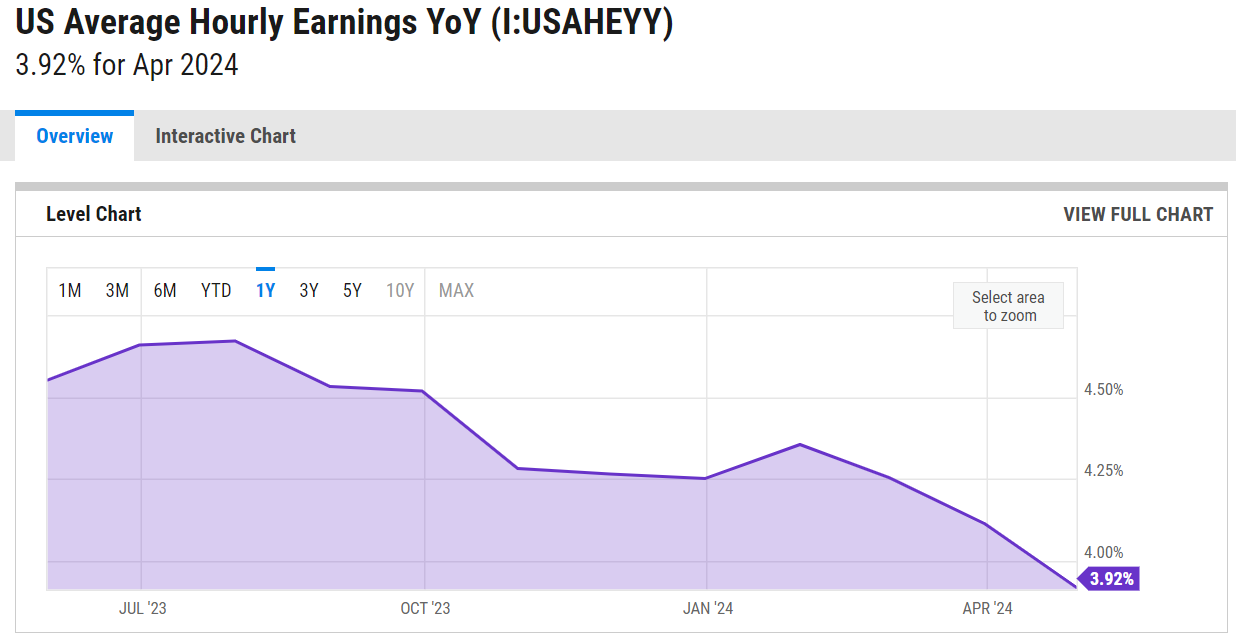1236x641 pixels.
Task: Choose the 6M range option
Action: 165,291
